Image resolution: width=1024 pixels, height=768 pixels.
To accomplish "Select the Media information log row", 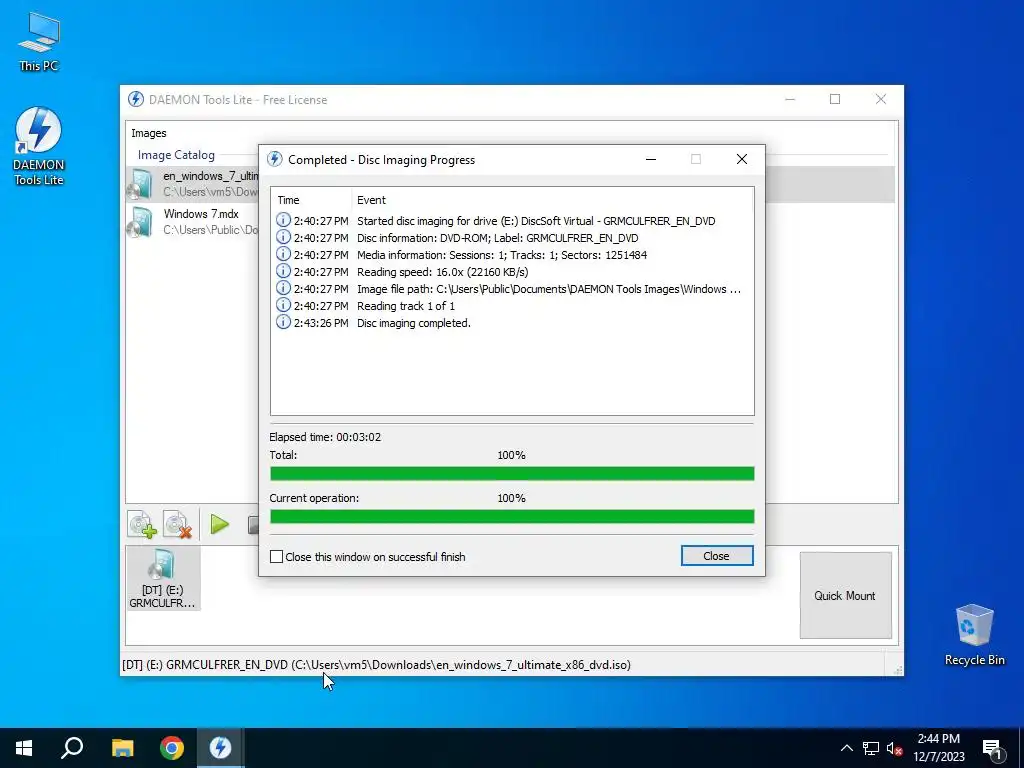I will [x=512, y=255].
